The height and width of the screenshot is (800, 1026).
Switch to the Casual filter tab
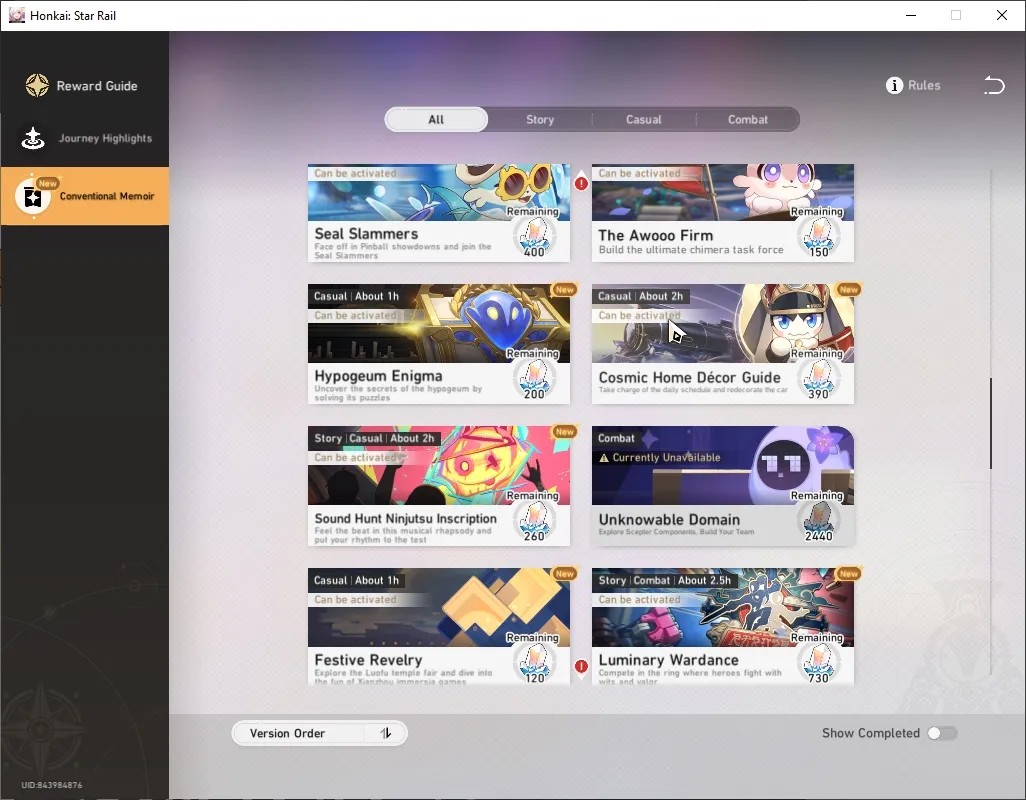tap(644, 120)
